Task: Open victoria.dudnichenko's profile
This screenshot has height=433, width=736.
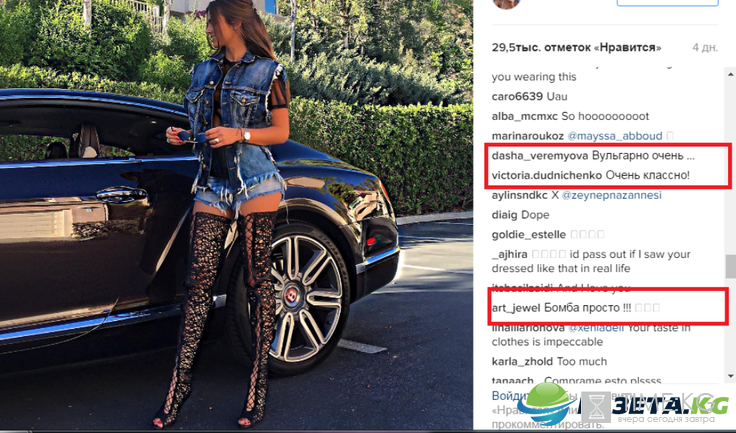Action: 547,176
